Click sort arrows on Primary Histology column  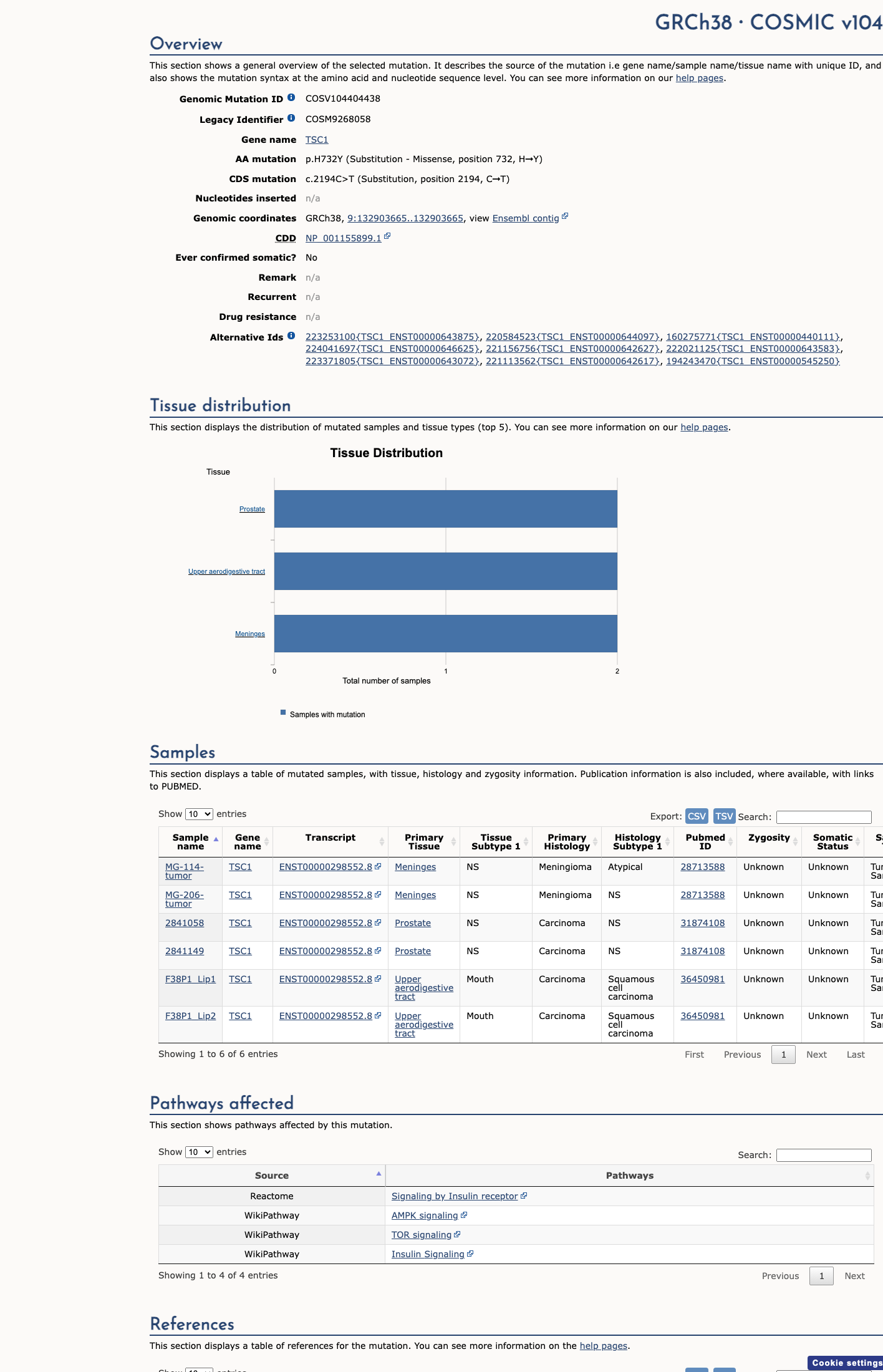(x=595, y=842)
